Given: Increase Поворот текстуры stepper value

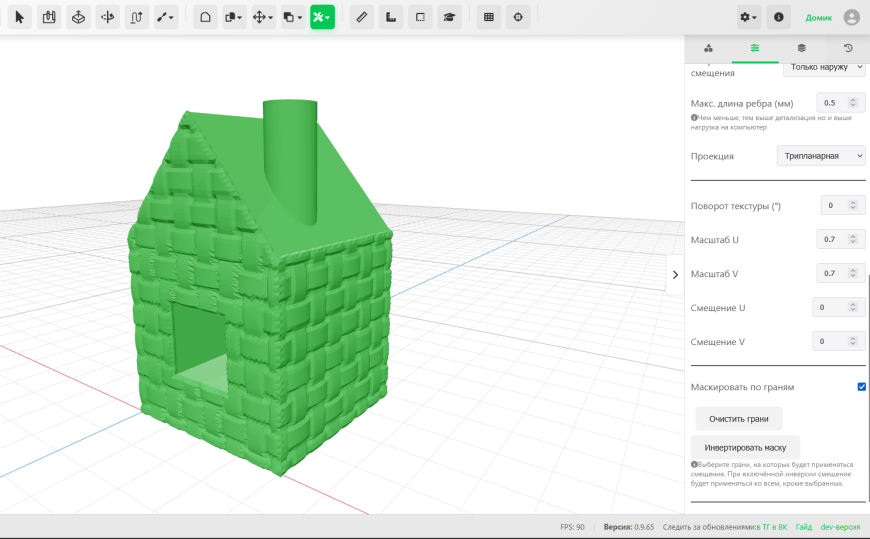Looking at the screenshot, I should point(853,203).
